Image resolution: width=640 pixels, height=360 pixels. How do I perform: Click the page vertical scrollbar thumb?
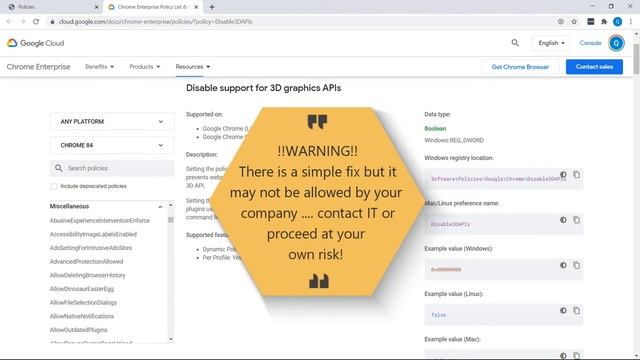click(x=636, y=59)
